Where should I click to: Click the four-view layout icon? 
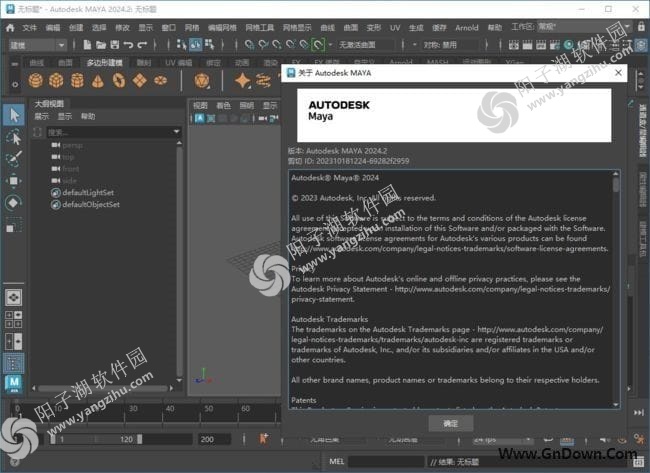[14, 319]
